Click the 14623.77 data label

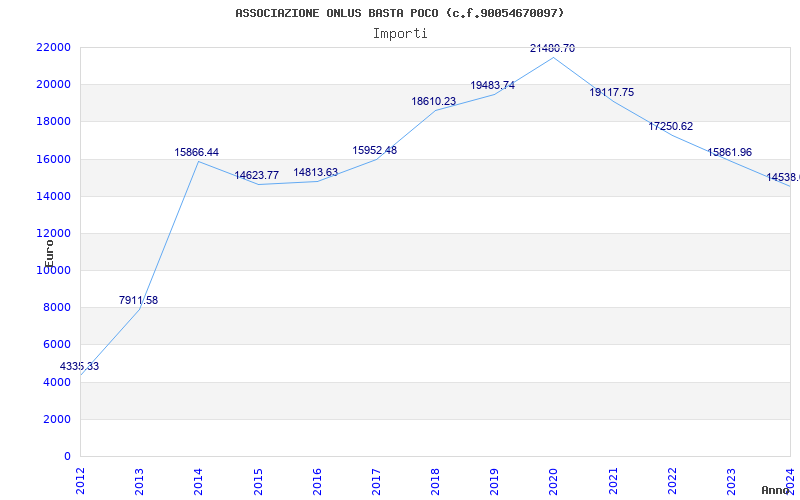pyautogui.click(x=256, y=176)
